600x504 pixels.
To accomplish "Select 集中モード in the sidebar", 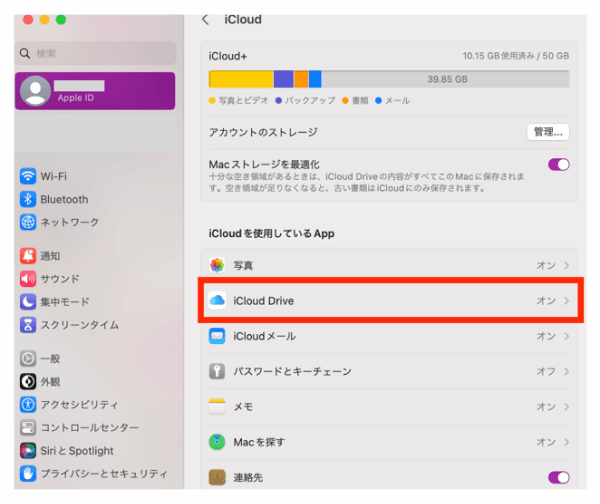I will [x=95, y=302].
